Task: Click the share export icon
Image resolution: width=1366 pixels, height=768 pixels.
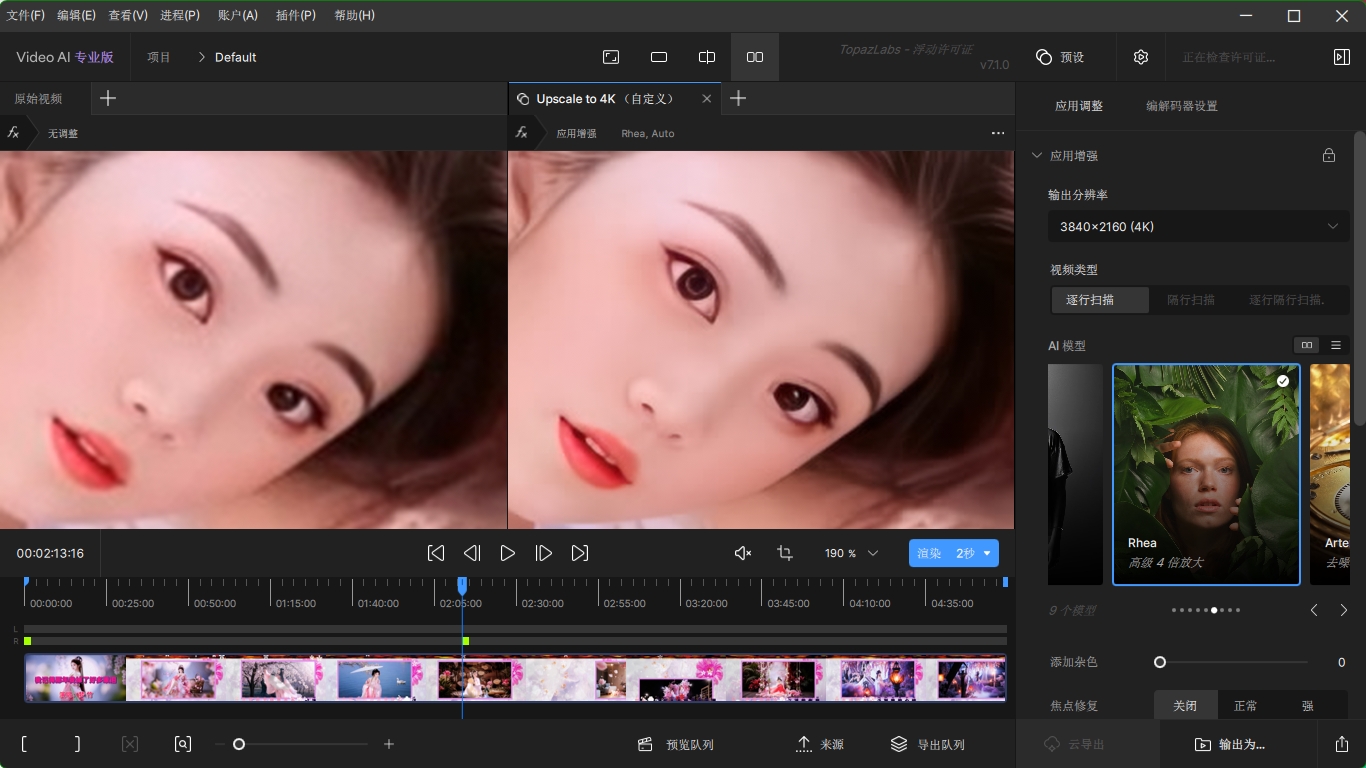Action: click(x=1341, y=744)
